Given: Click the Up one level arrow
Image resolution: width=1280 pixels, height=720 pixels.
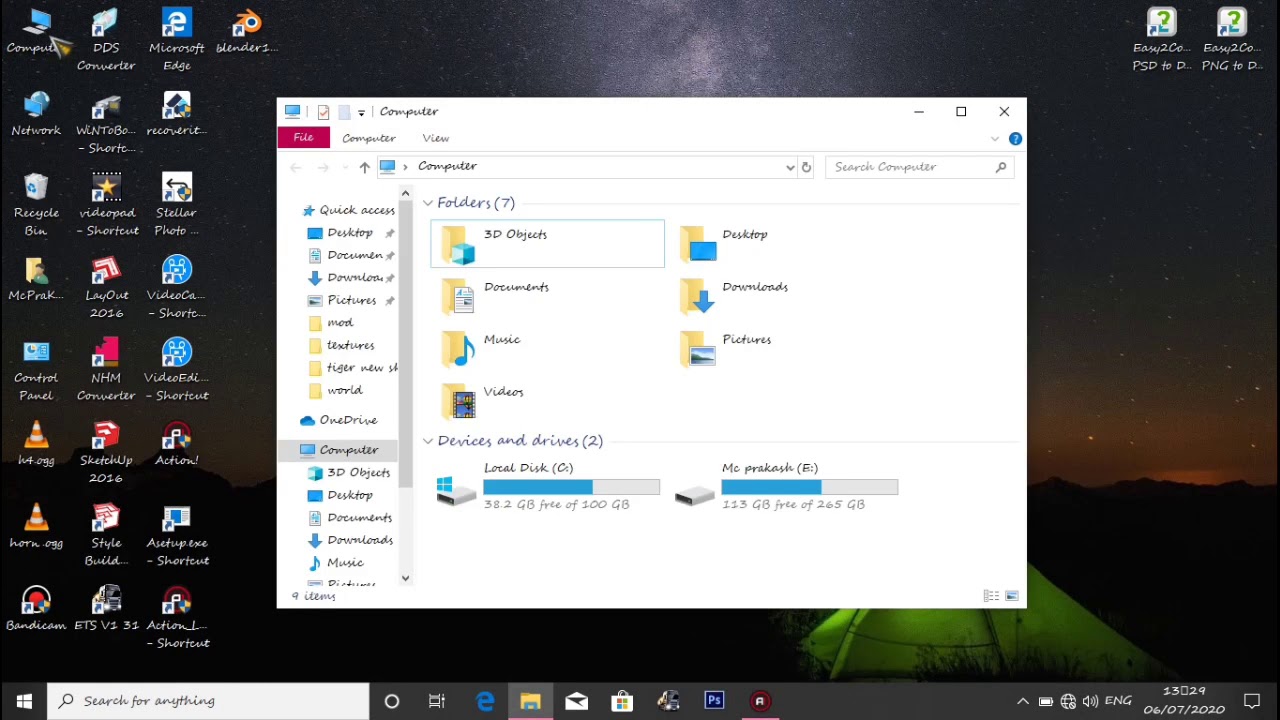Looking at the screenshot, I should click(364, 167).
